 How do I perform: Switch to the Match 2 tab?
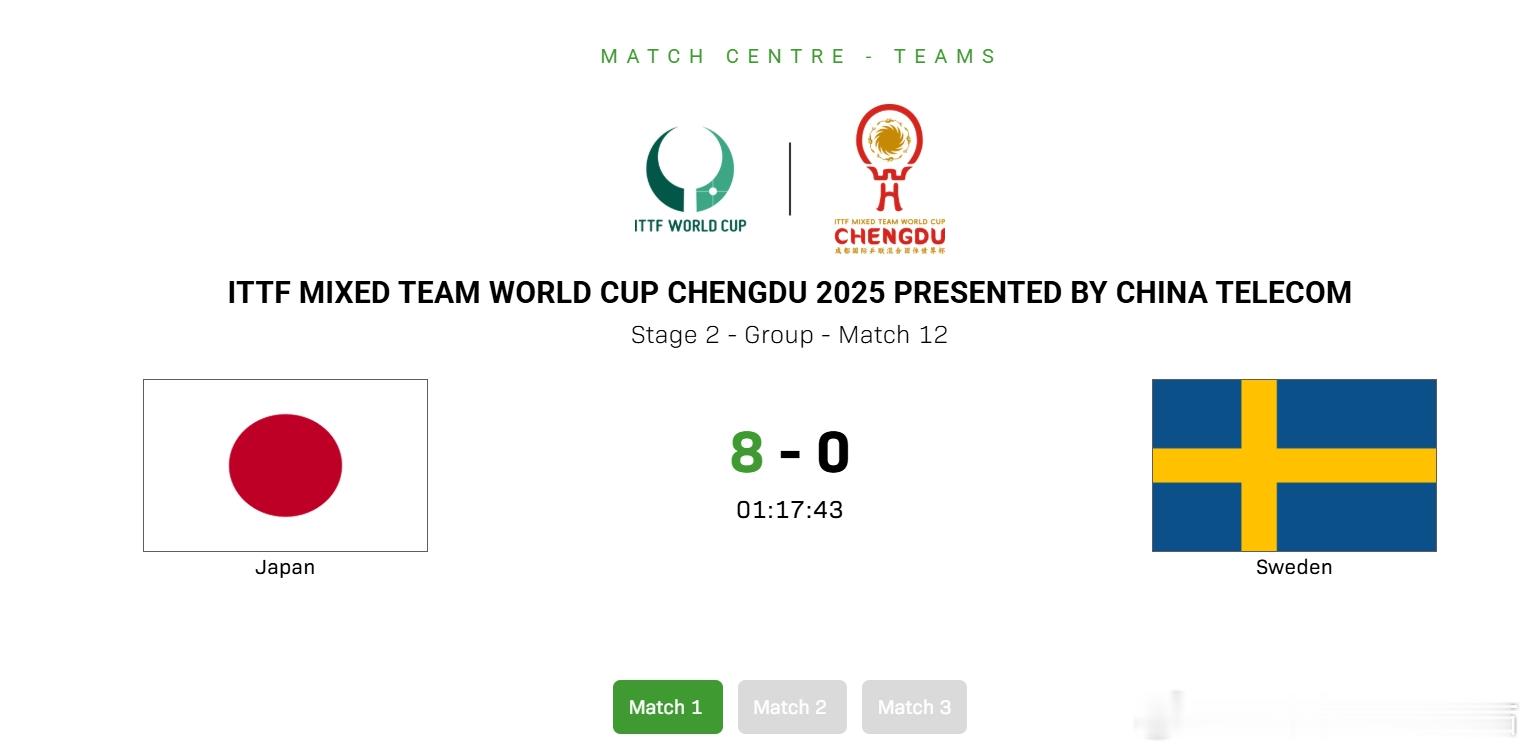point(791,707)
